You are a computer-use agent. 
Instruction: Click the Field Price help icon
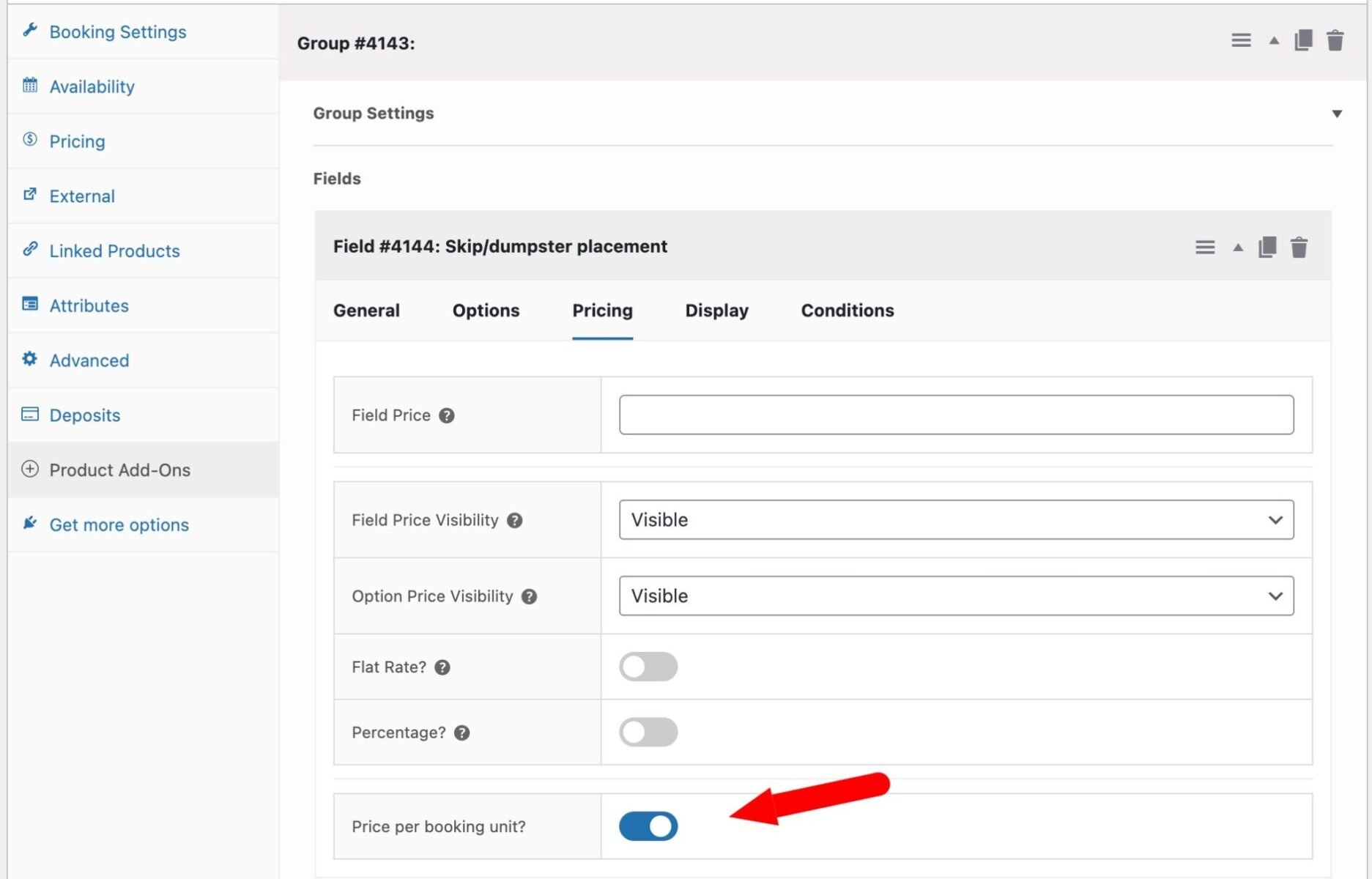[447, 416]
